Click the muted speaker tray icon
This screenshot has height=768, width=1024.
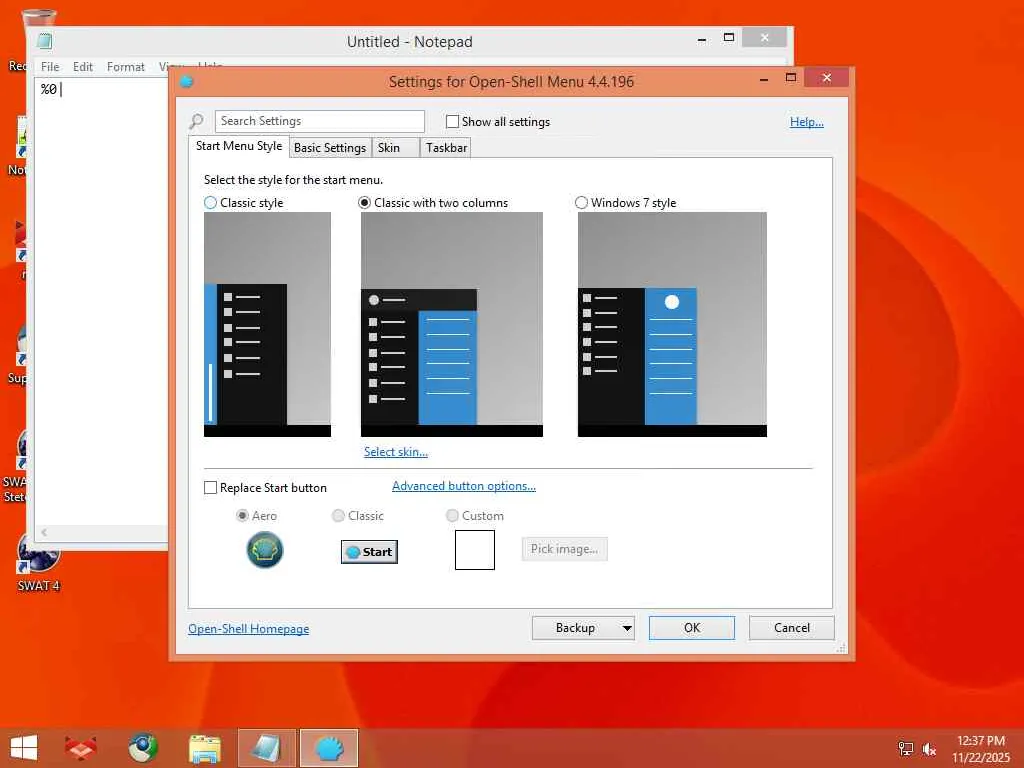929,749
